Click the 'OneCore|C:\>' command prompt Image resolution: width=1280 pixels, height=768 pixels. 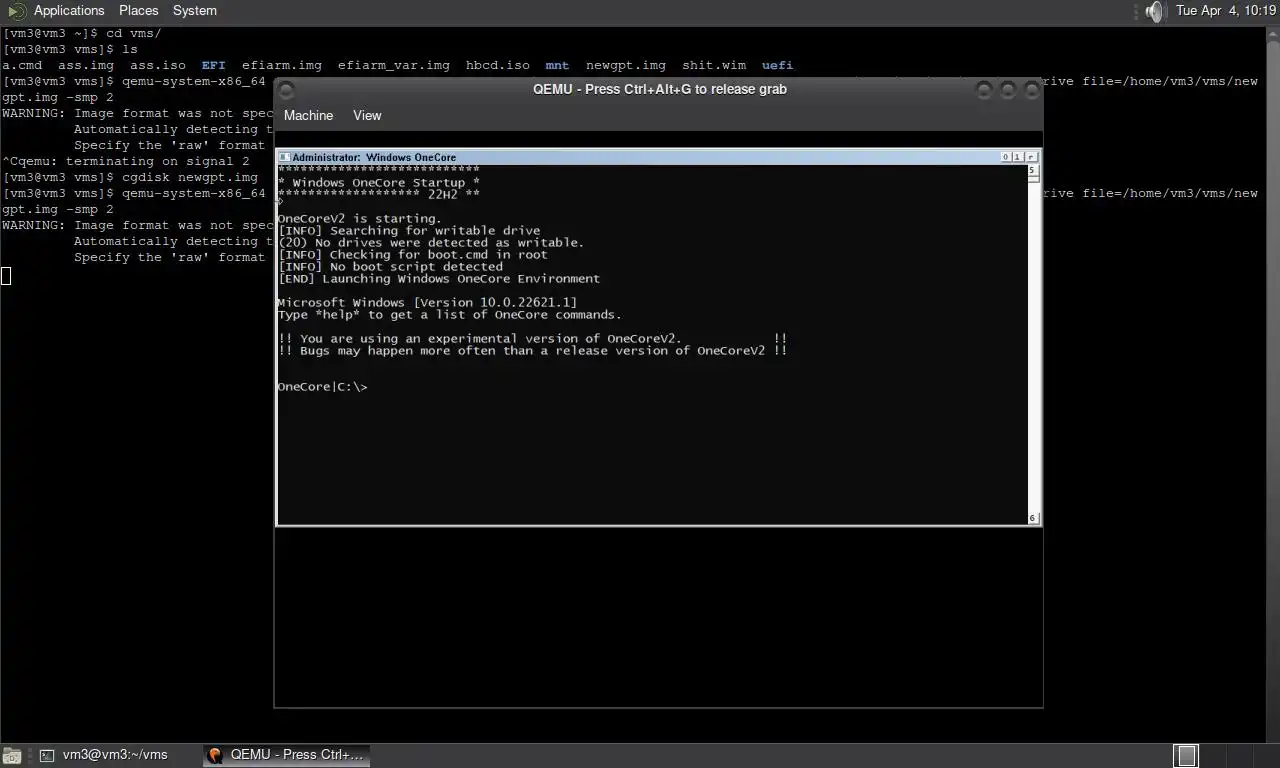(x=322, y=387)
